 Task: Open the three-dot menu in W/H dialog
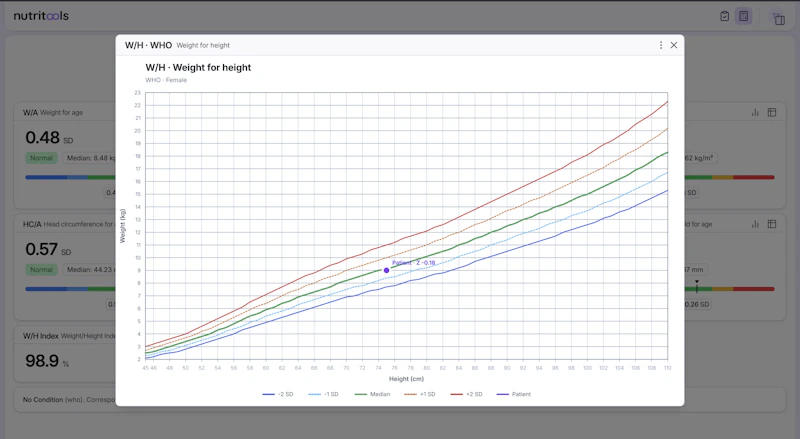661,45
